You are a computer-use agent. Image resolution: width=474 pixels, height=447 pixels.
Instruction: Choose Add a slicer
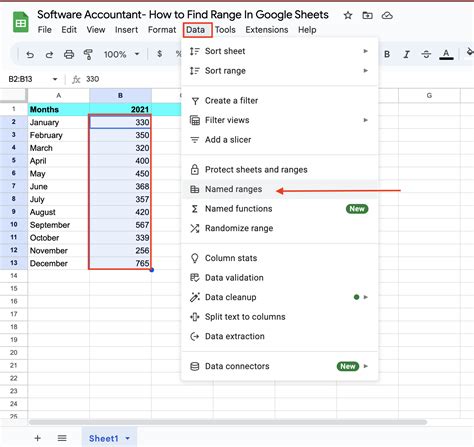pyautogui.click(x=280, y=140)
